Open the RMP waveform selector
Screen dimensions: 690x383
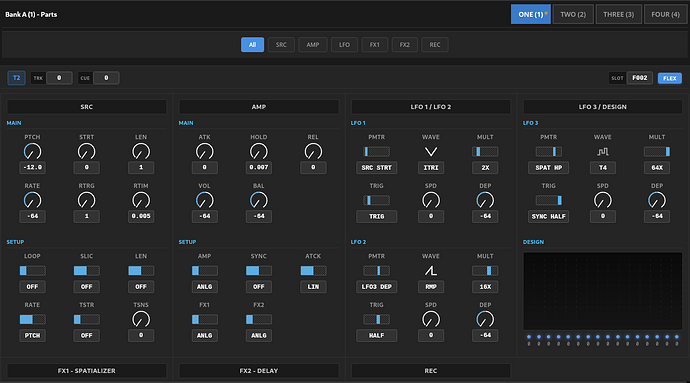click(431, 287)
